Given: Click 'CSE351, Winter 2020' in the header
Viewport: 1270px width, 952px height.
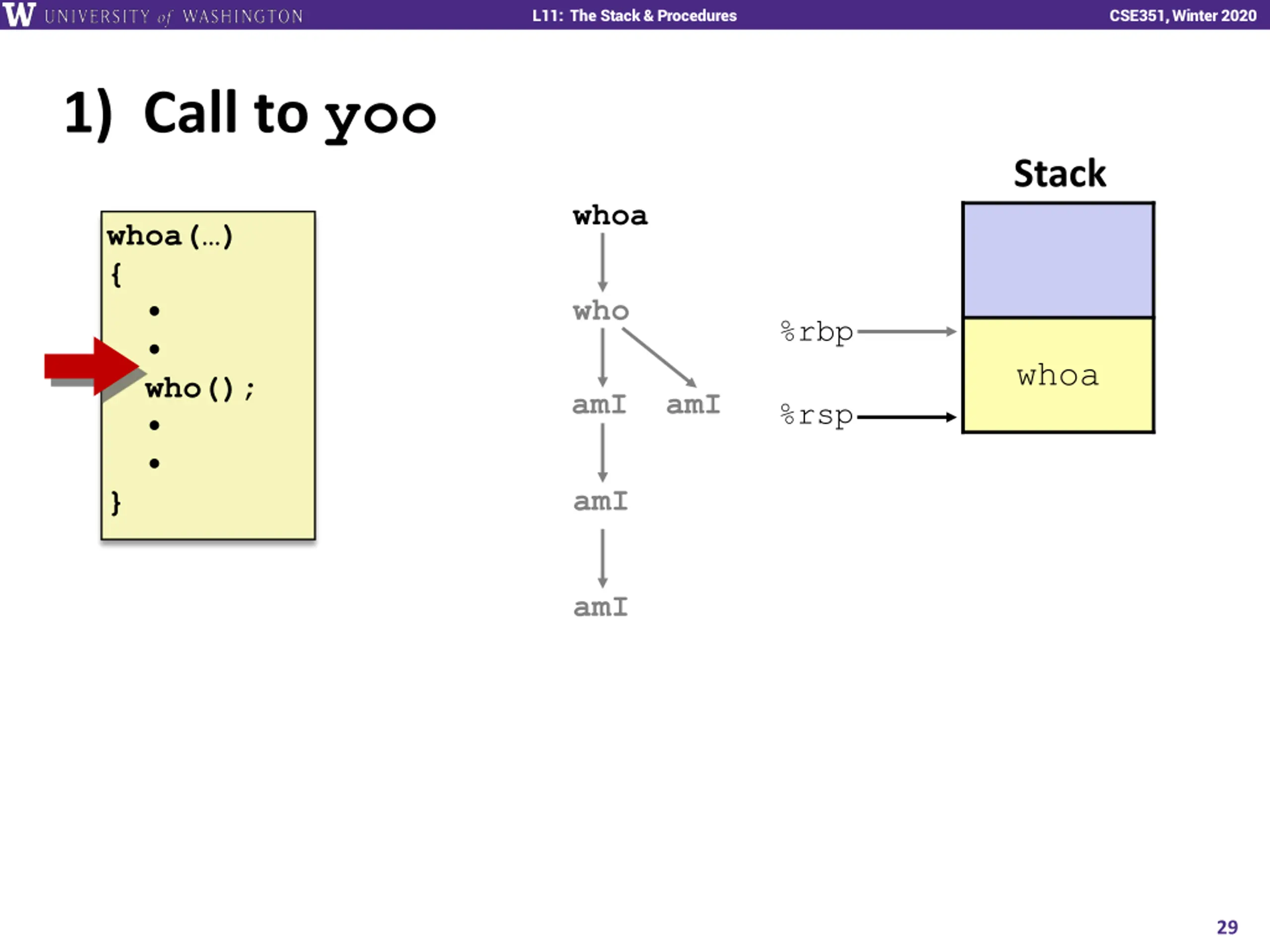Looking at the screenshot, I should (x=1183, y=15).
